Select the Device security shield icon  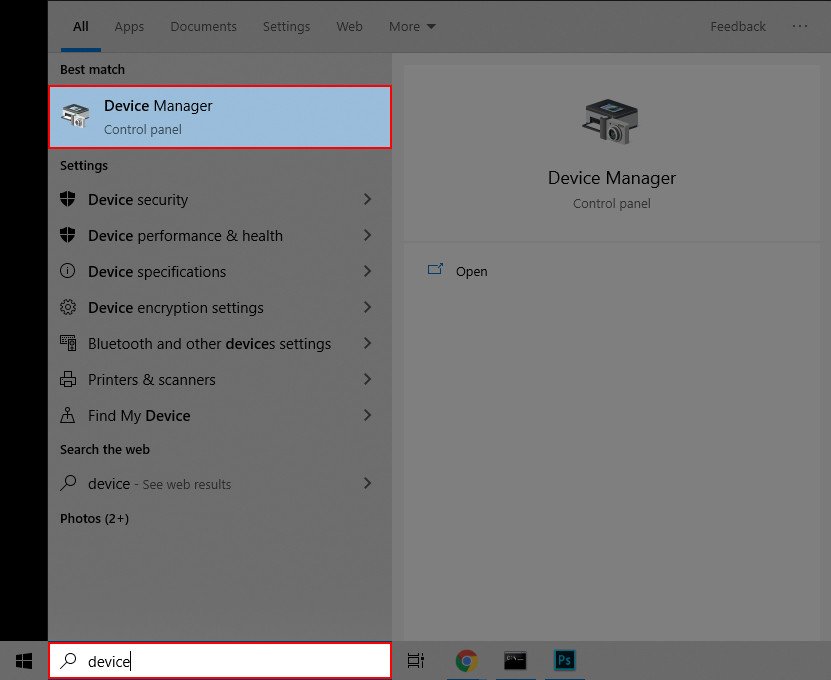[x=68, y=199]
